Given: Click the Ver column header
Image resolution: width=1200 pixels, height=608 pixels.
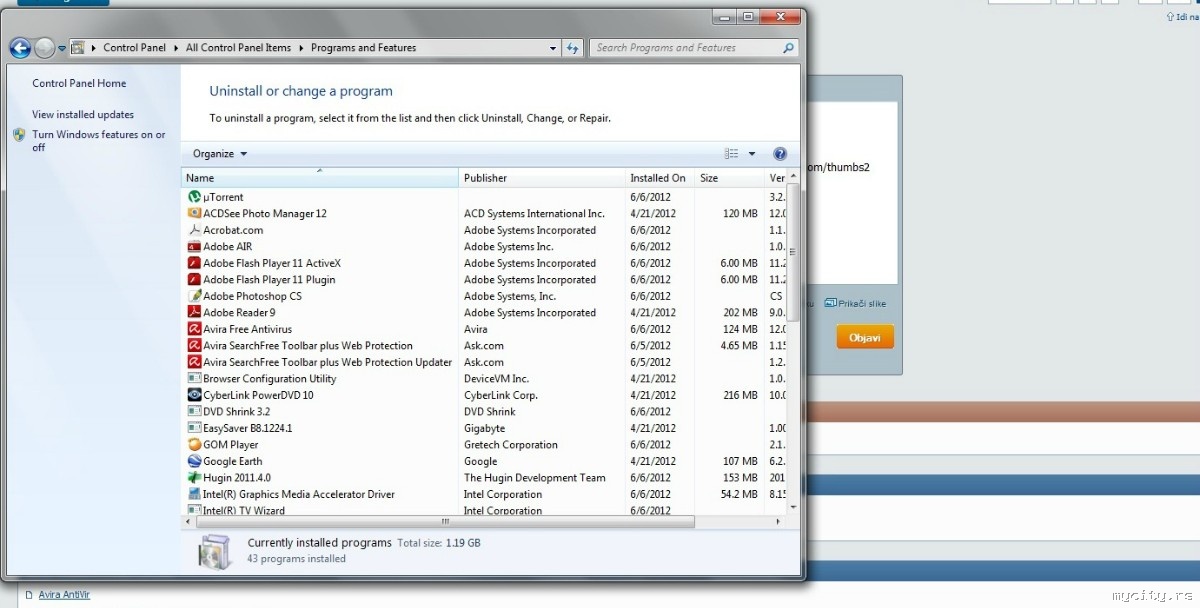Looking at the screenshot, I should (x=776, y=178).
